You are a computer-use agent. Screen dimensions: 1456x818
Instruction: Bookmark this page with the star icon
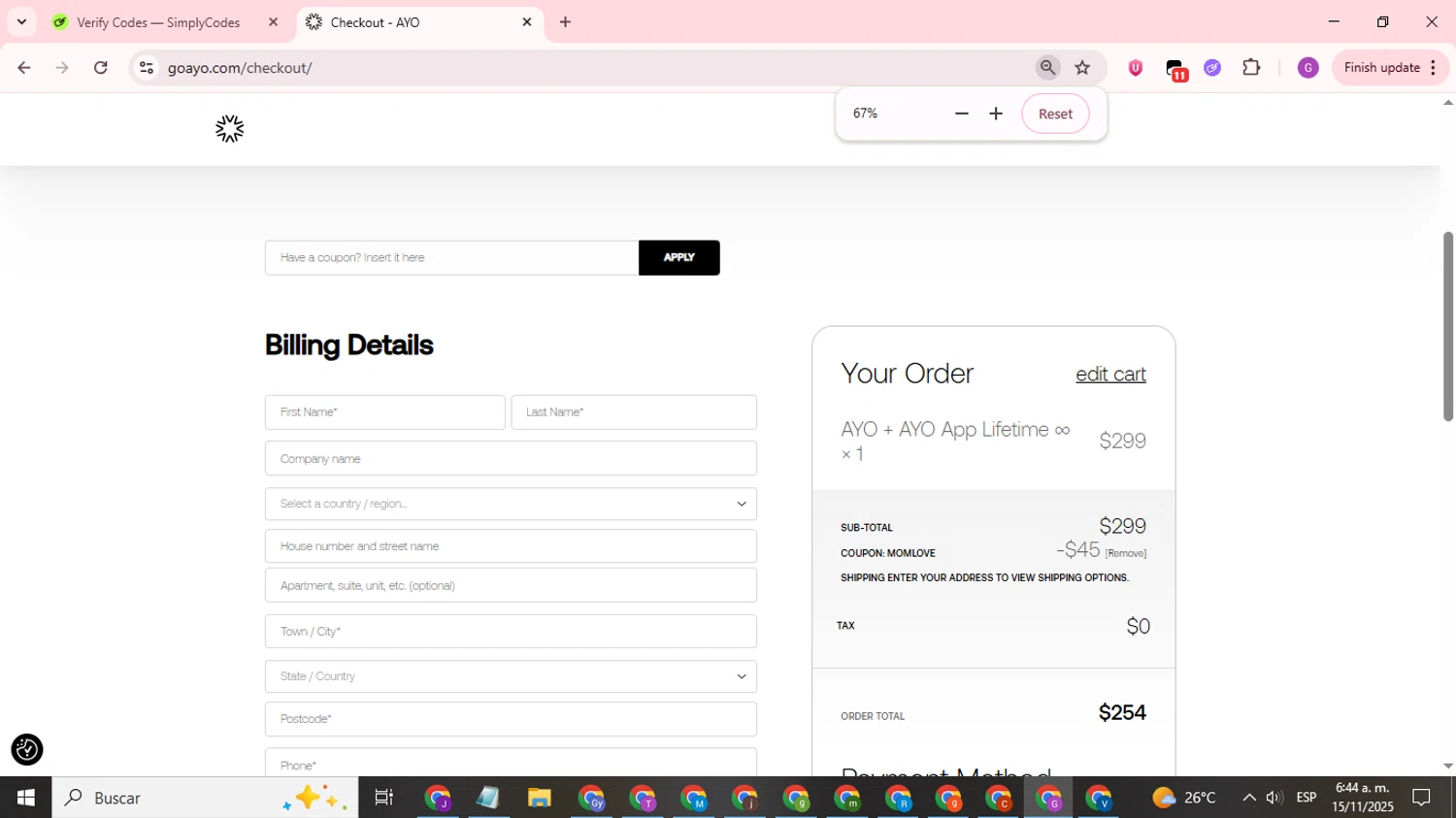click(x=1082, y=67)
